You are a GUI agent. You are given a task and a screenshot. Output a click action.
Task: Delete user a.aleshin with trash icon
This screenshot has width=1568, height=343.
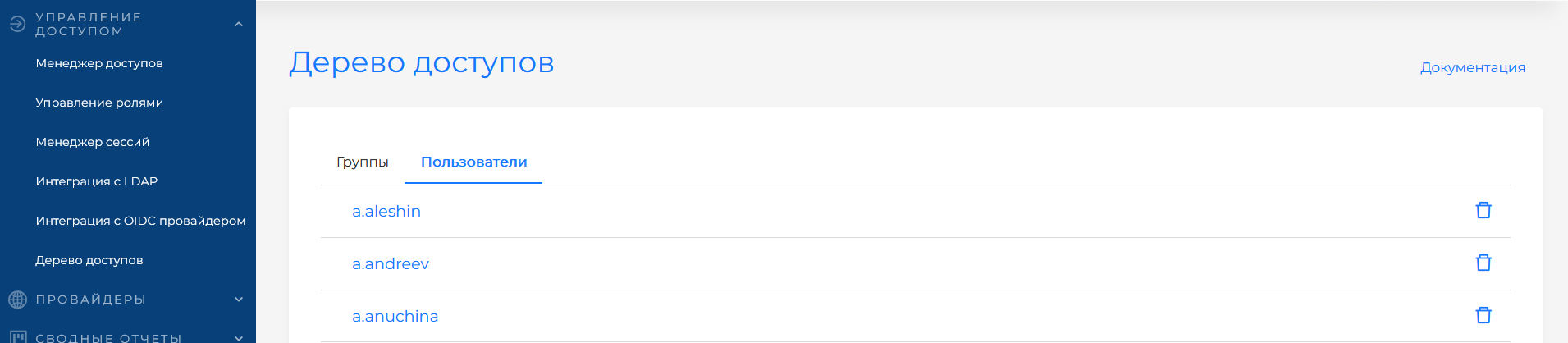(1483, 210)
